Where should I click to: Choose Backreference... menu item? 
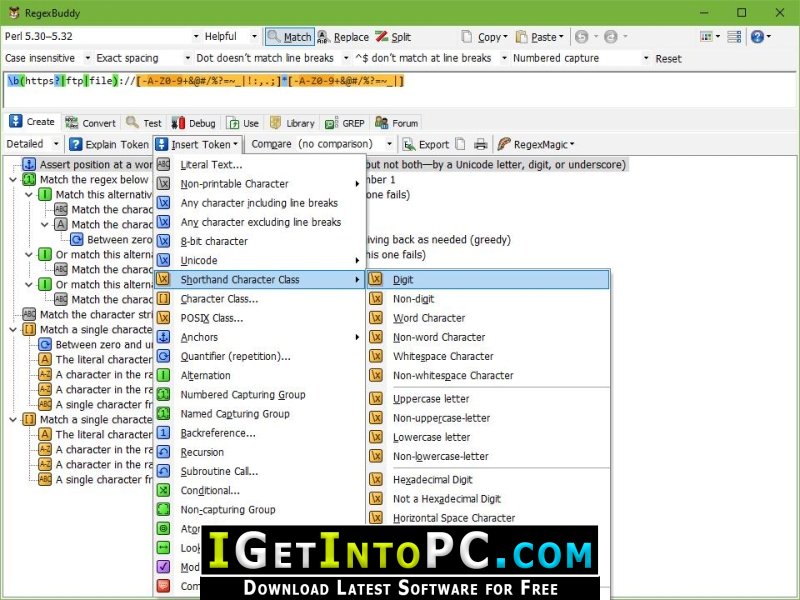(260, 433)
